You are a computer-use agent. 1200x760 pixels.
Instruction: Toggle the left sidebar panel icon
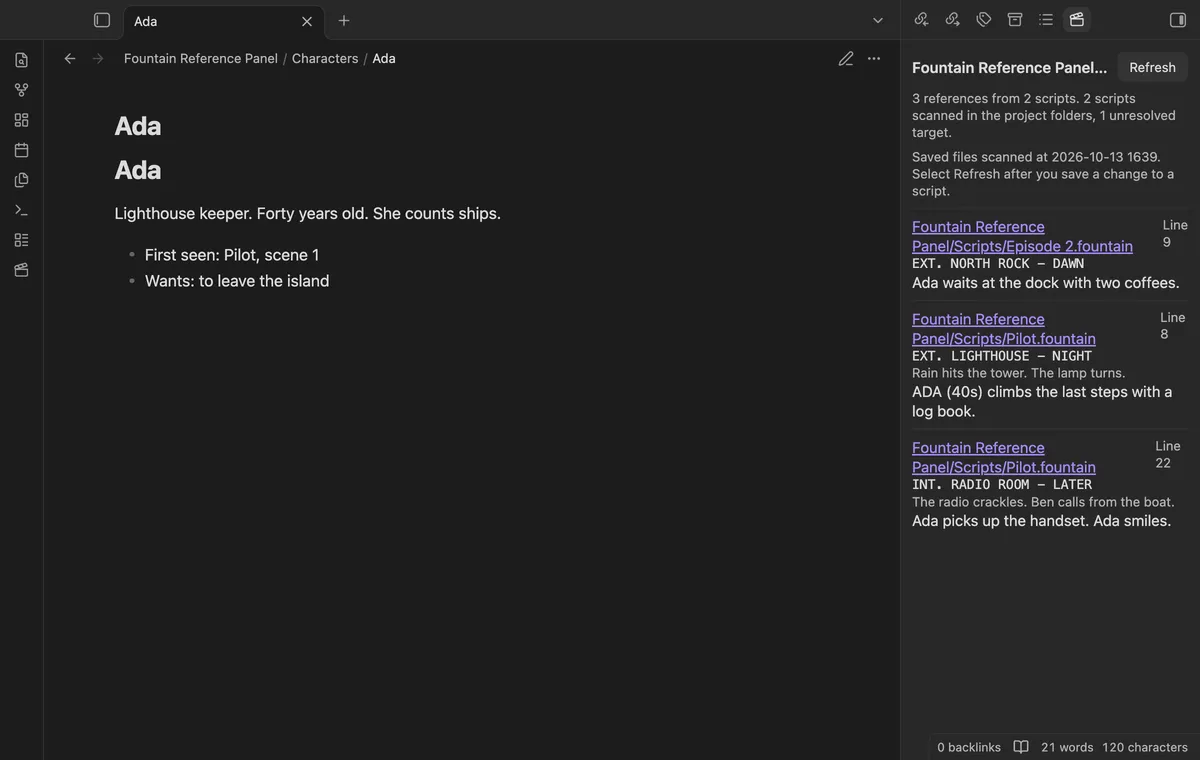[102, 20]
